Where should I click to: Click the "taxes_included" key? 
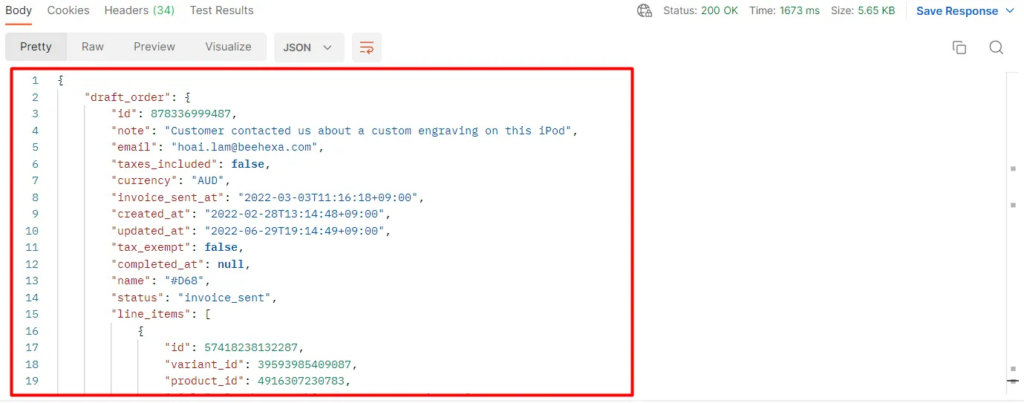pyautogui.click(x=165, y=164)
